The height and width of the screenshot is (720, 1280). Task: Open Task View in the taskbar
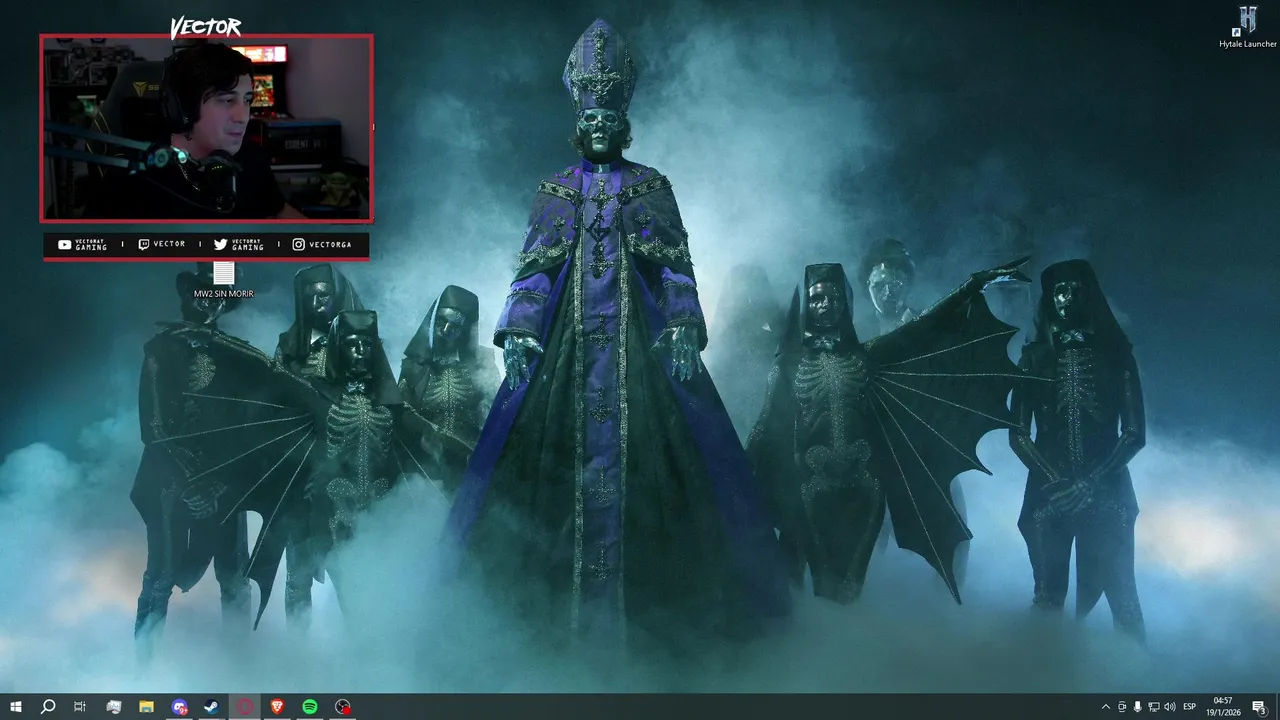pyautogui.click(x=80, y=707)
